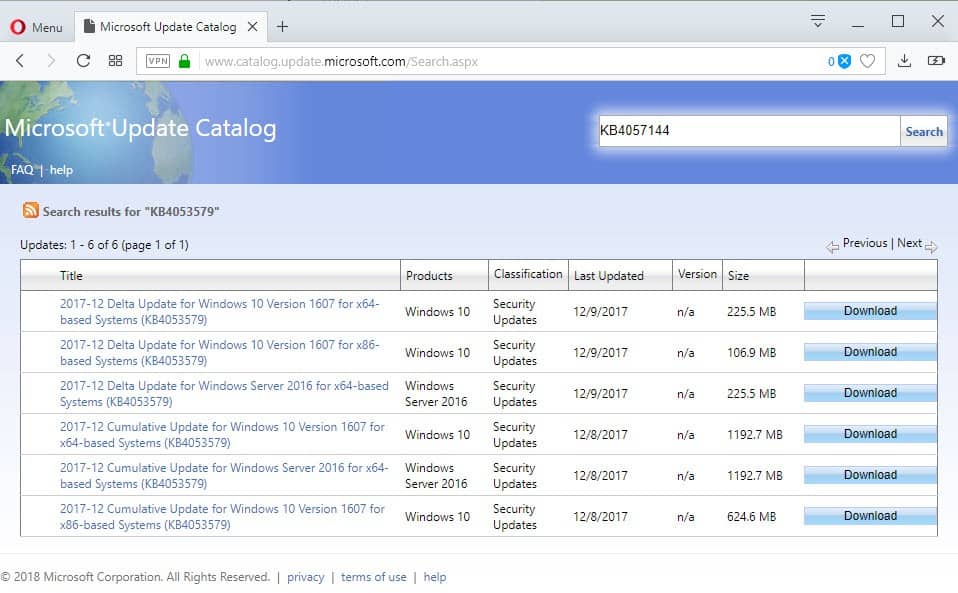Viewport: 958px width, 593px height.
Task: Click the RSS feed icon for search results
Action: click(30, 211)
